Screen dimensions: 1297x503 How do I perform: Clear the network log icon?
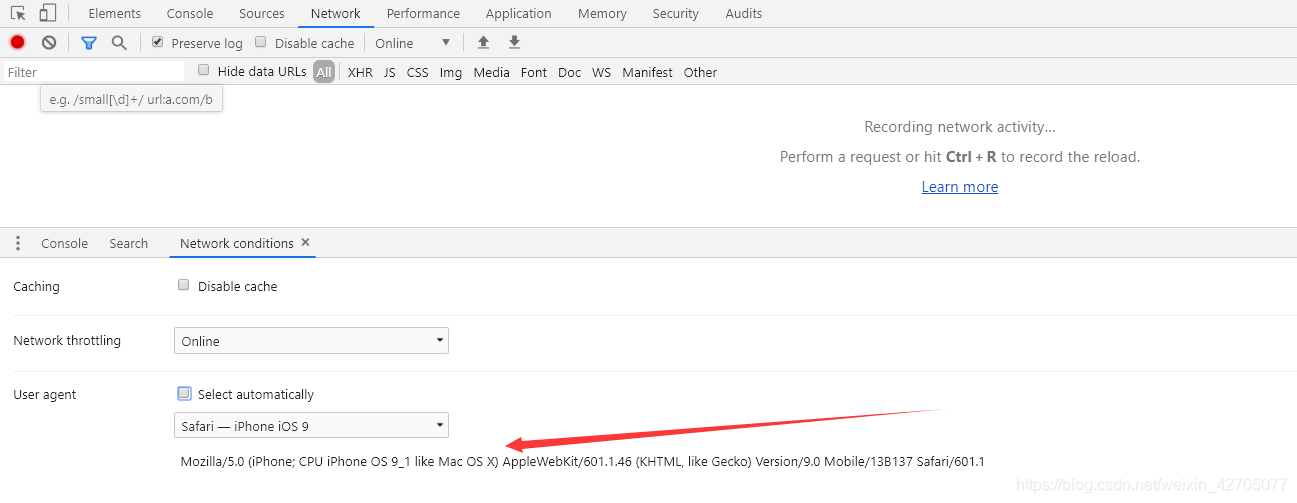click(x=49, y=42)
